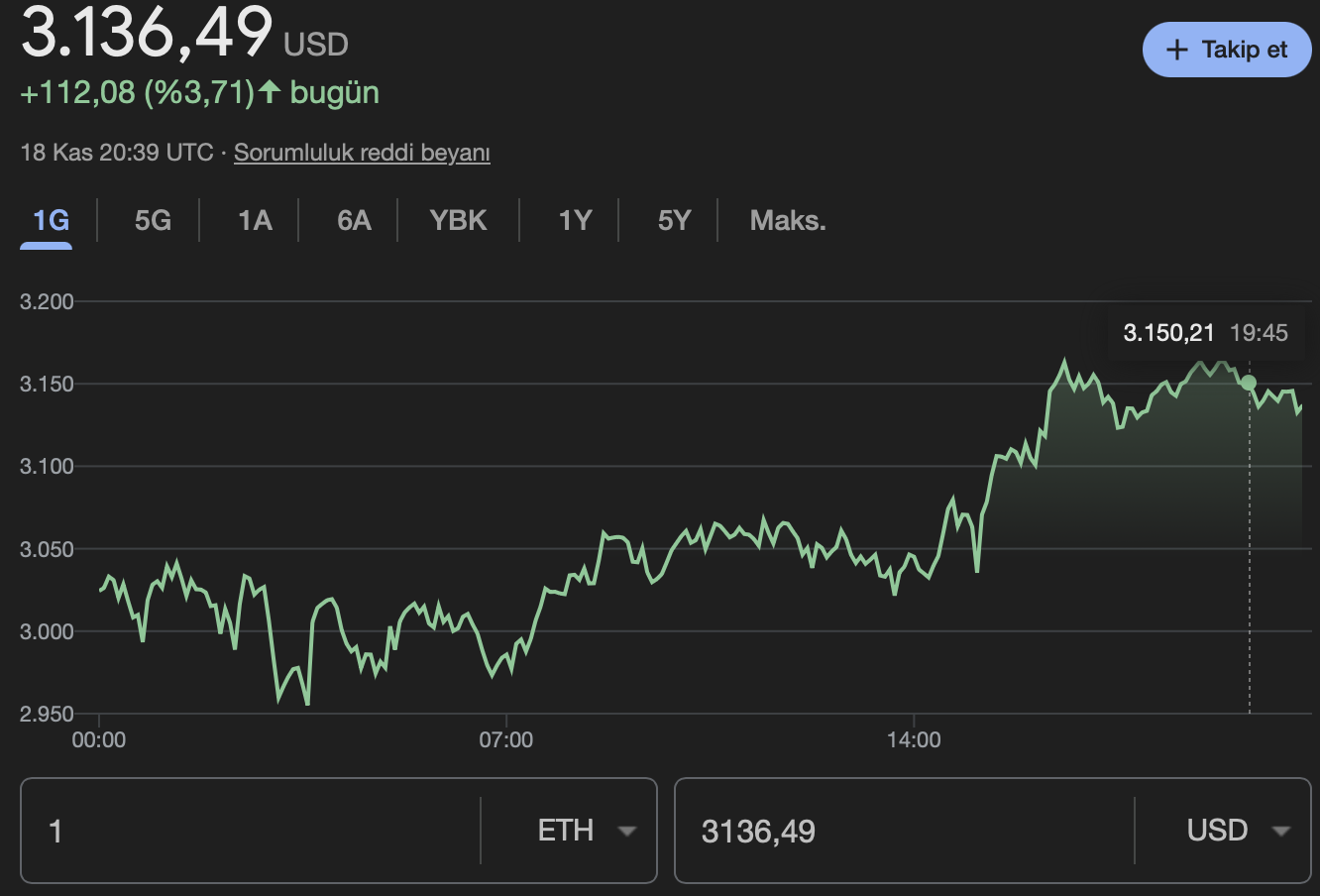Click the plus icon on Takip et button
The width and height of the screenshot is (1320, 896).
[x=1176, y=50]
